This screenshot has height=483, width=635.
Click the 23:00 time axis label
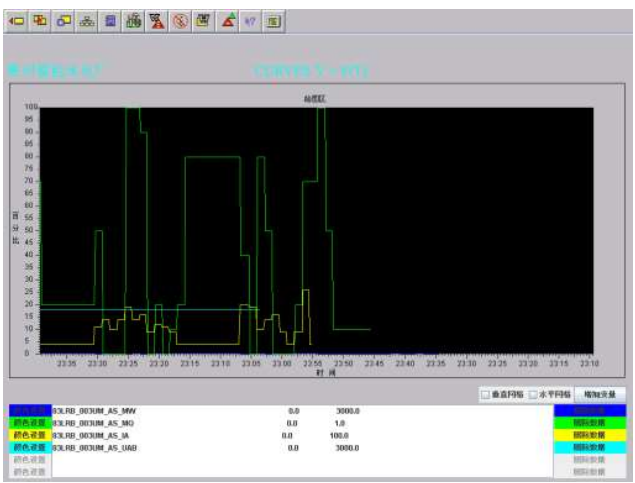click(x=281, y=363)
